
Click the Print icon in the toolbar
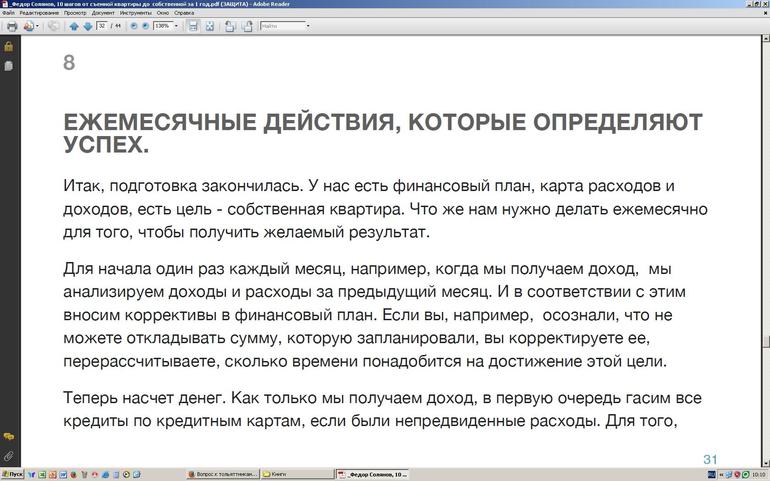click(x=12, y=26)
